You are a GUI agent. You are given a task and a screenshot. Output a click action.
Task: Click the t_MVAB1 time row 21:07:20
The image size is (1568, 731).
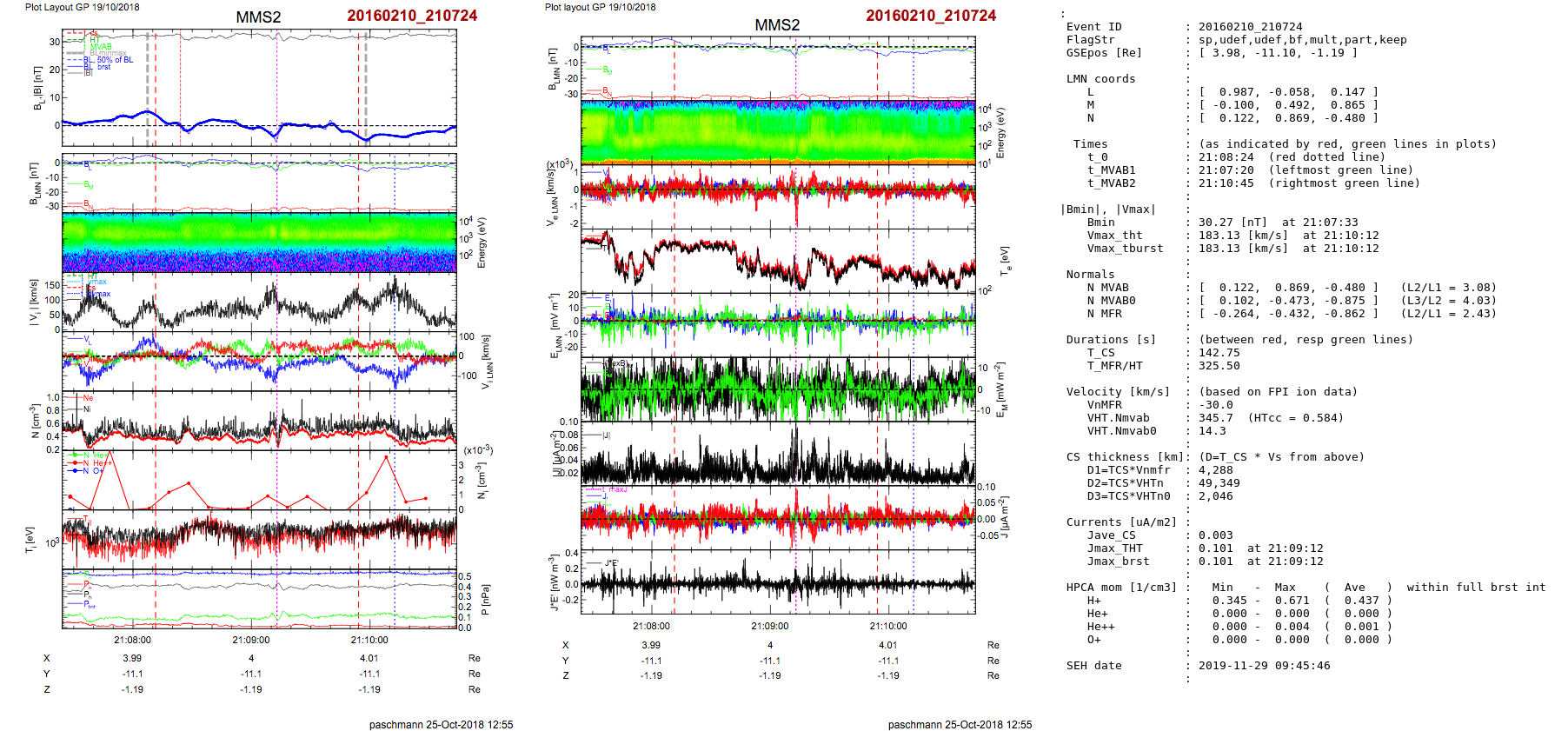coord(1252,170)
